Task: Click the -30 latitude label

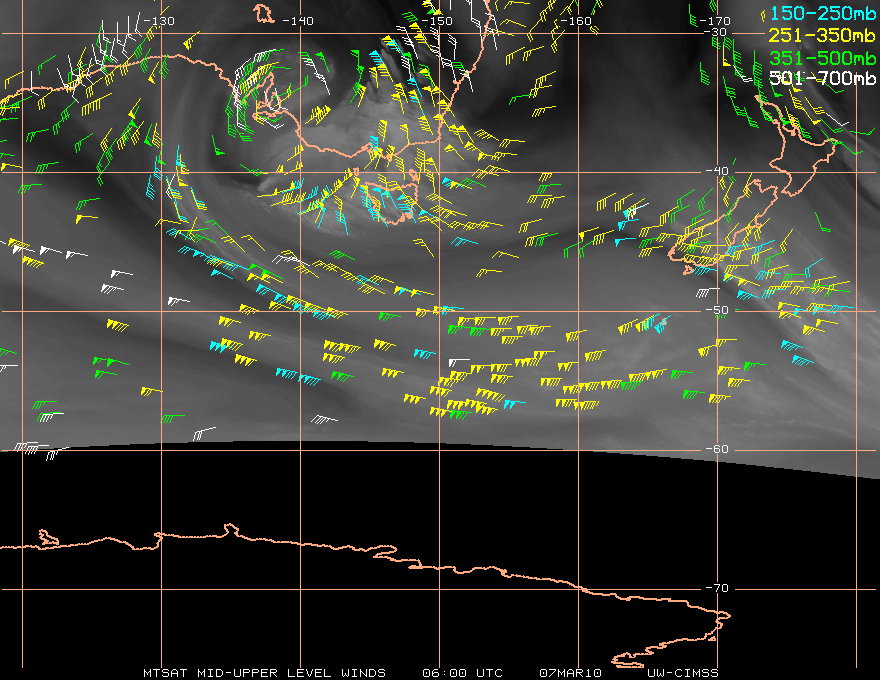Action: (x=716, y=32)
